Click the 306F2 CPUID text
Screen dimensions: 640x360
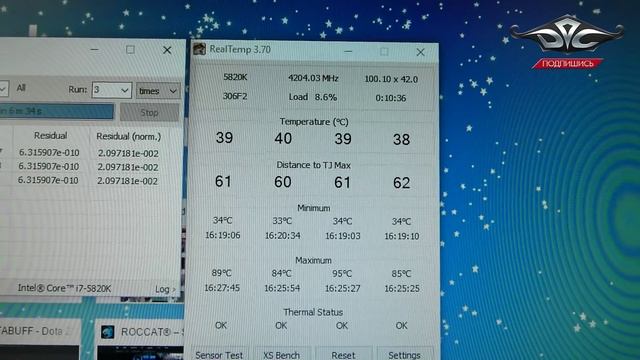[235, 96]
